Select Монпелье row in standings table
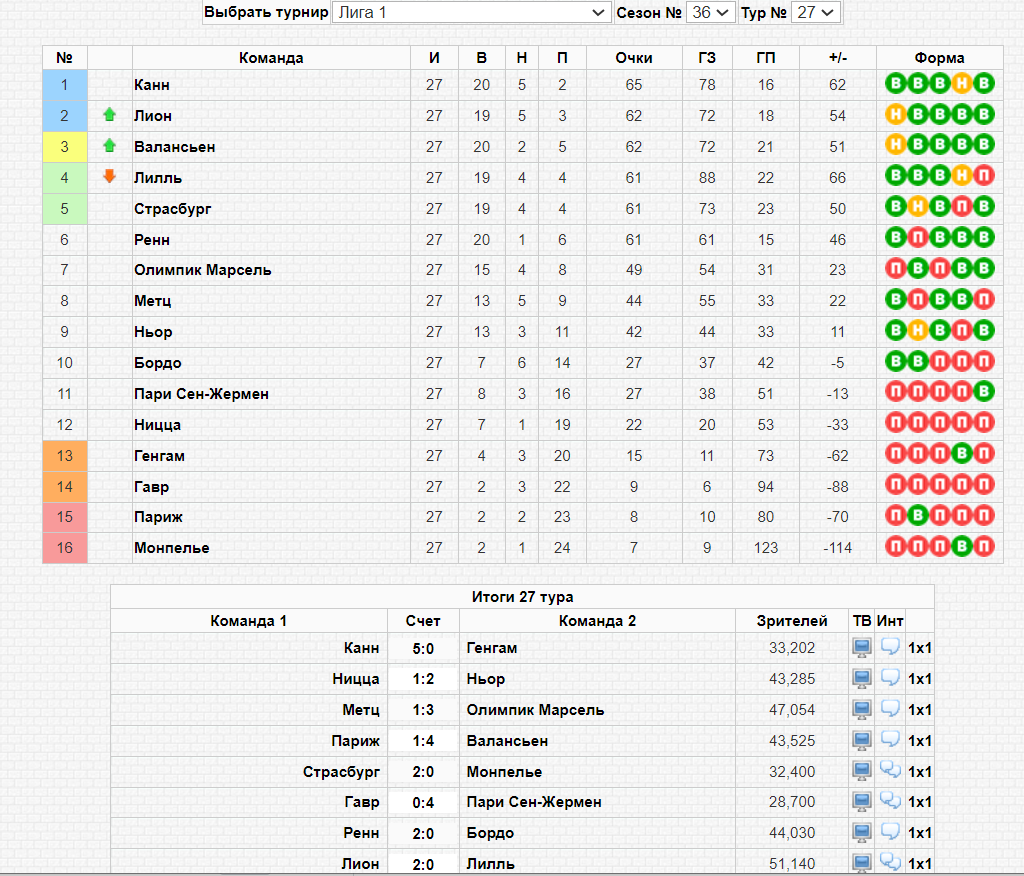The image size is (1024, 876). point(522,547)
